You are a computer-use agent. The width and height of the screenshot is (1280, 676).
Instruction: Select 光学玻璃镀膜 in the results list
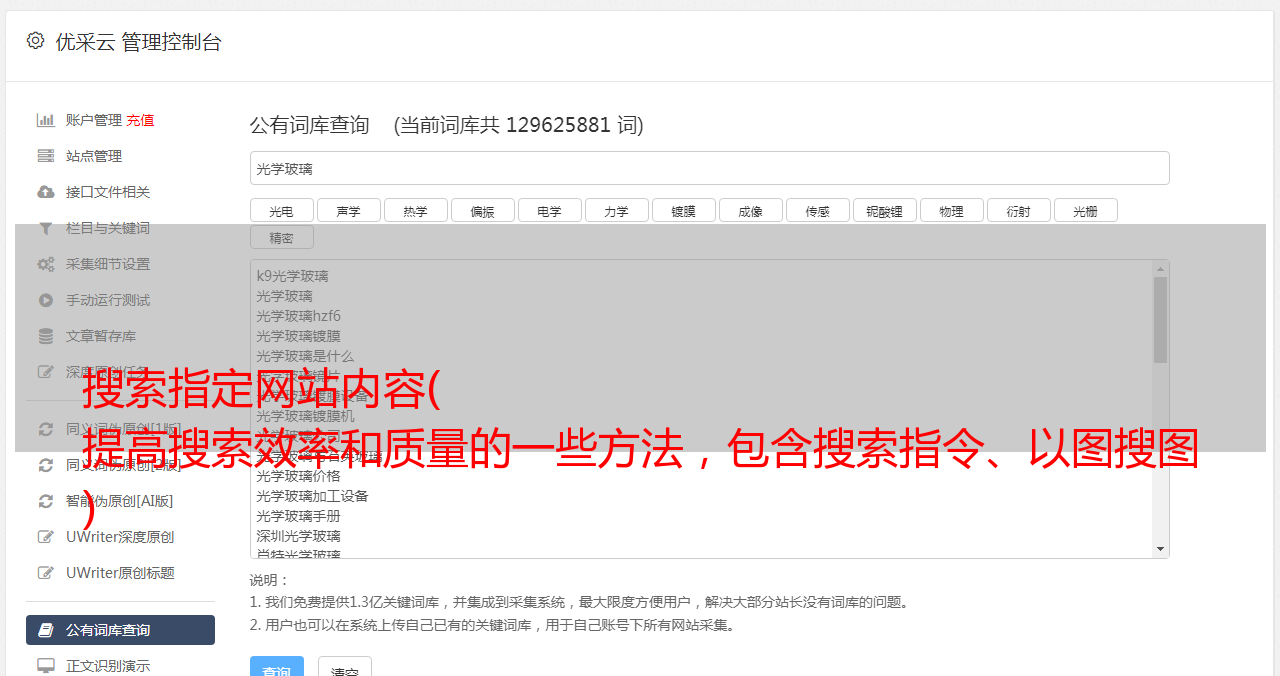click(x=298, y=336)
